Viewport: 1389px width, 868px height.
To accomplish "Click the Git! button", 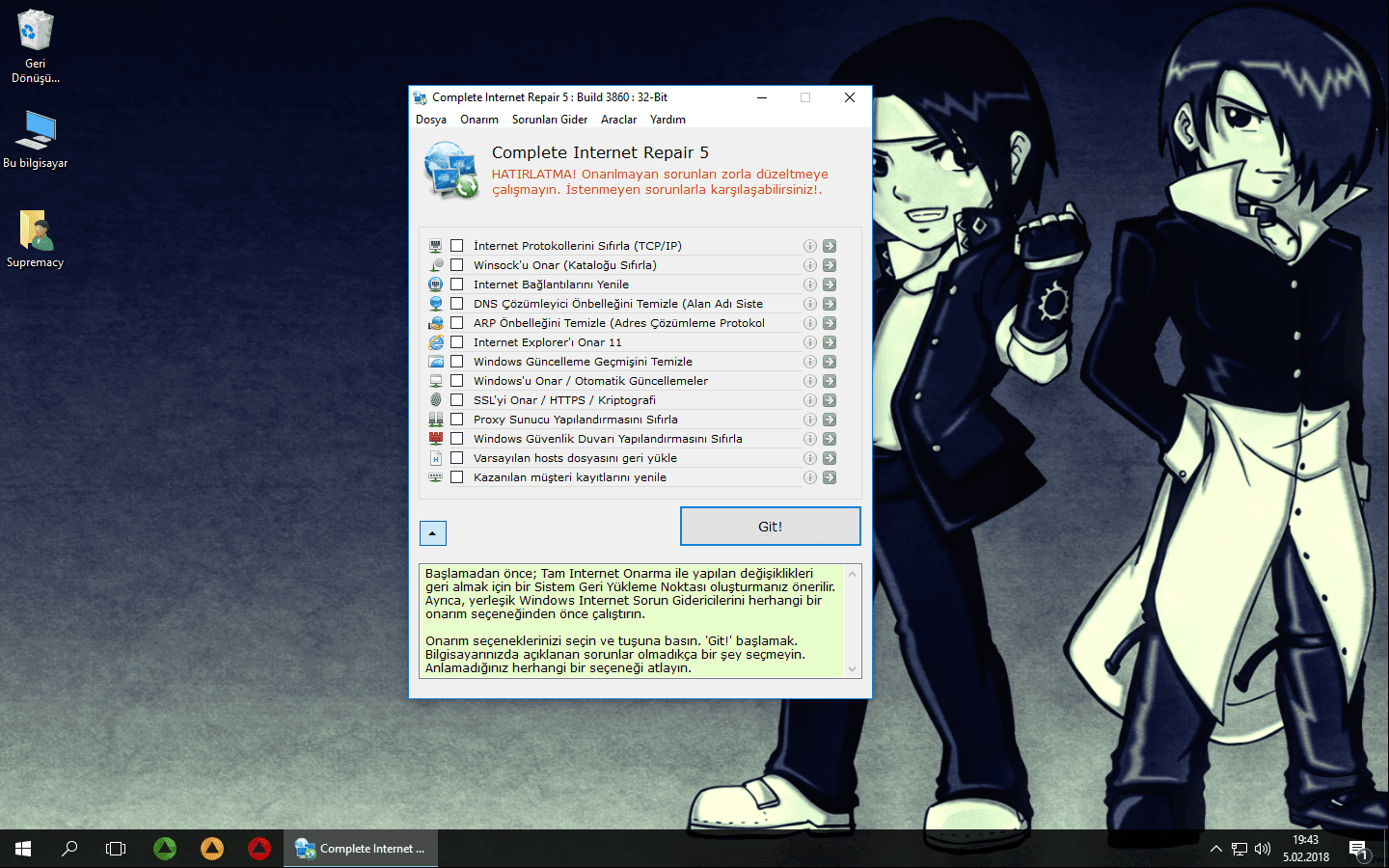I will point(771,527).
